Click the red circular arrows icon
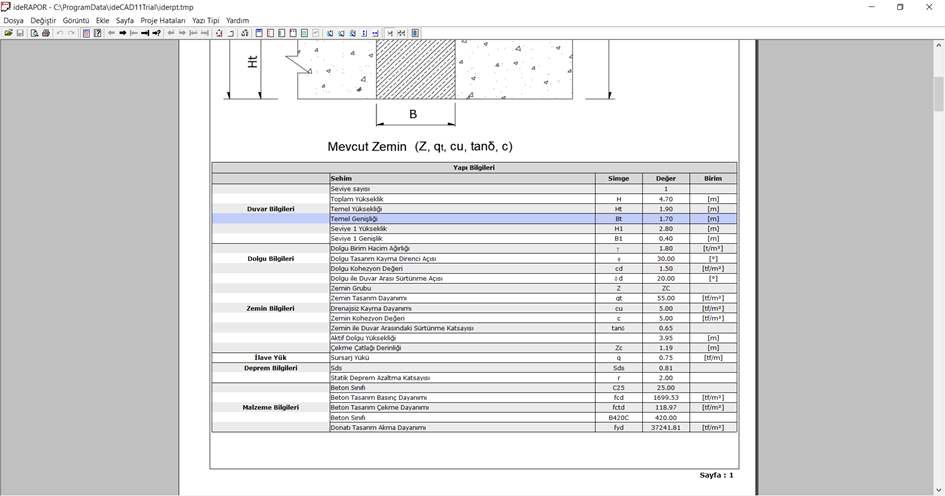The image size is (945, 496). (219, 33)
